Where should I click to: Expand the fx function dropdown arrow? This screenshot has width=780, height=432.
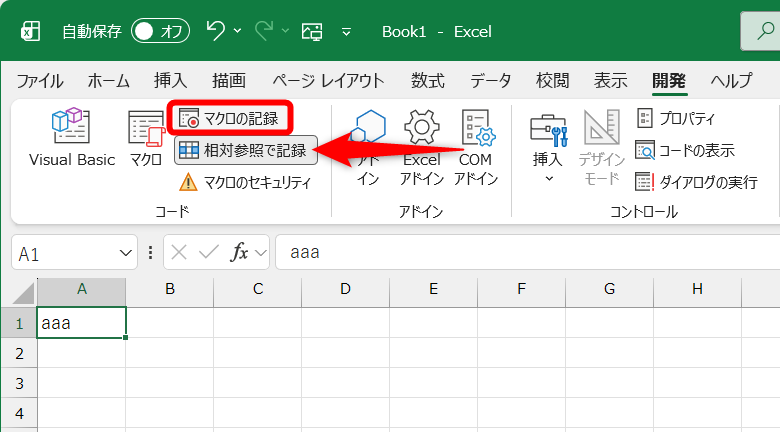261,253
